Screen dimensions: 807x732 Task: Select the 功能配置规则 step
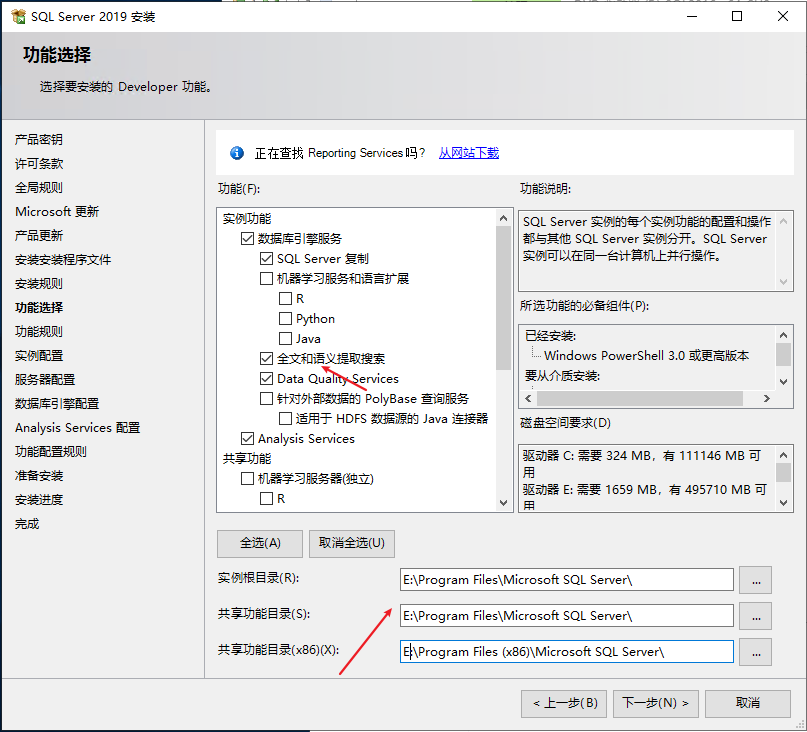pyautogui.click(x=50, y=452)
